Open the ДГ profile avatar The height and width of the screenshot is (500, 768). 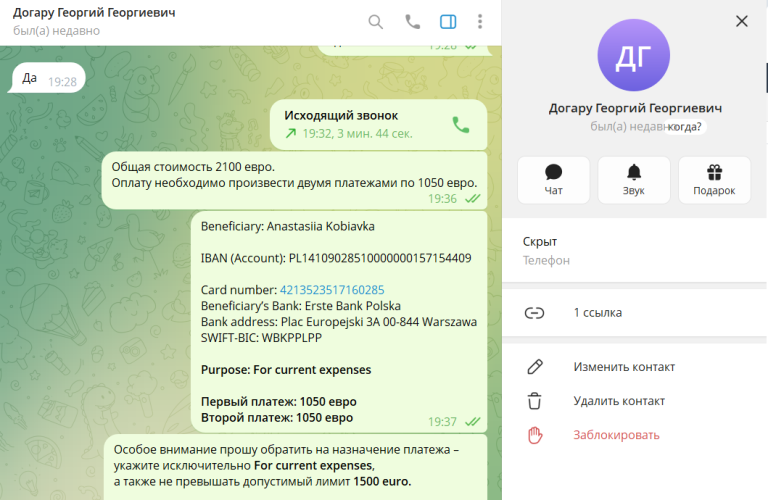(634, 55)
